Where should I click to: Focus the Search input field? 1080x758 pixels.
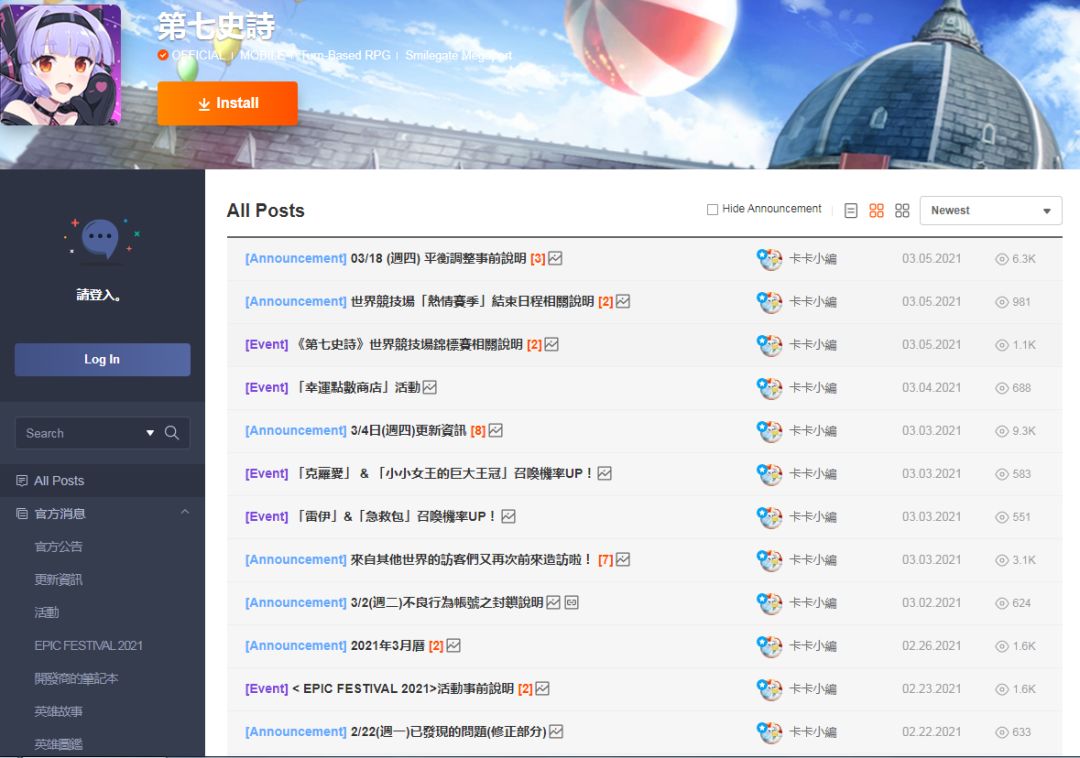pos(81,433)
